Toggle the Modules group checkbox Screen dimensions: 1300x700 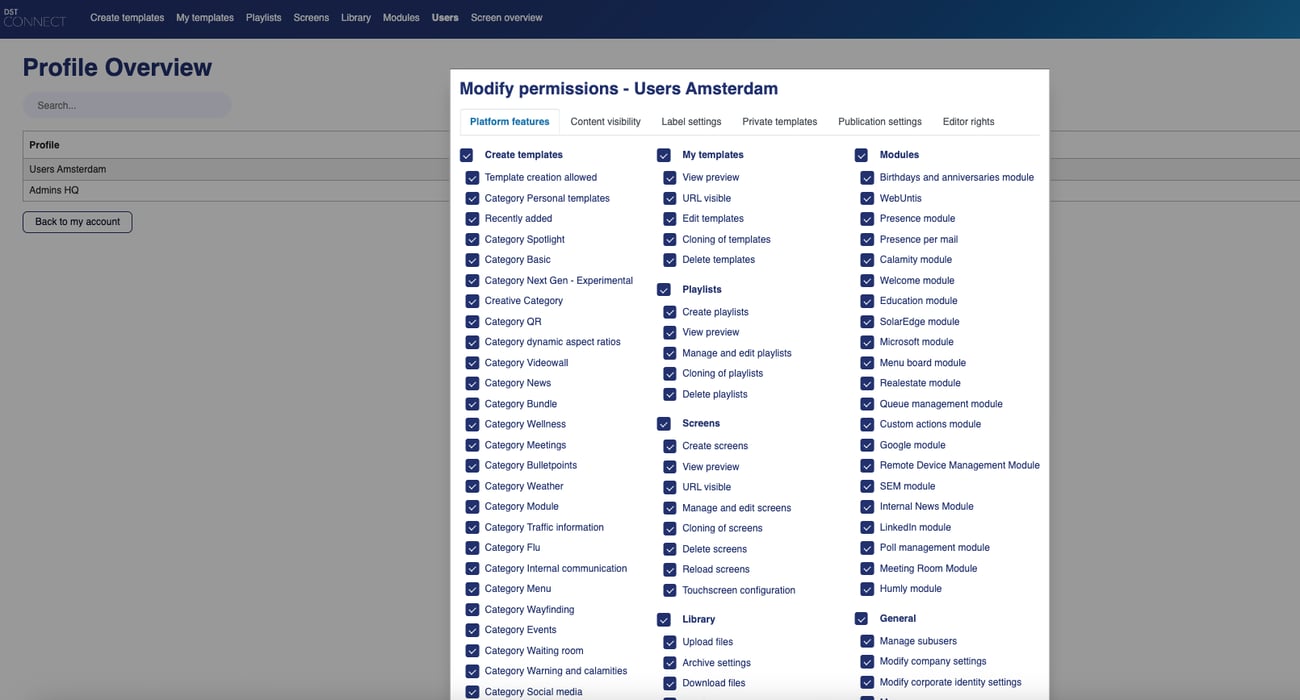pos(861,155)
